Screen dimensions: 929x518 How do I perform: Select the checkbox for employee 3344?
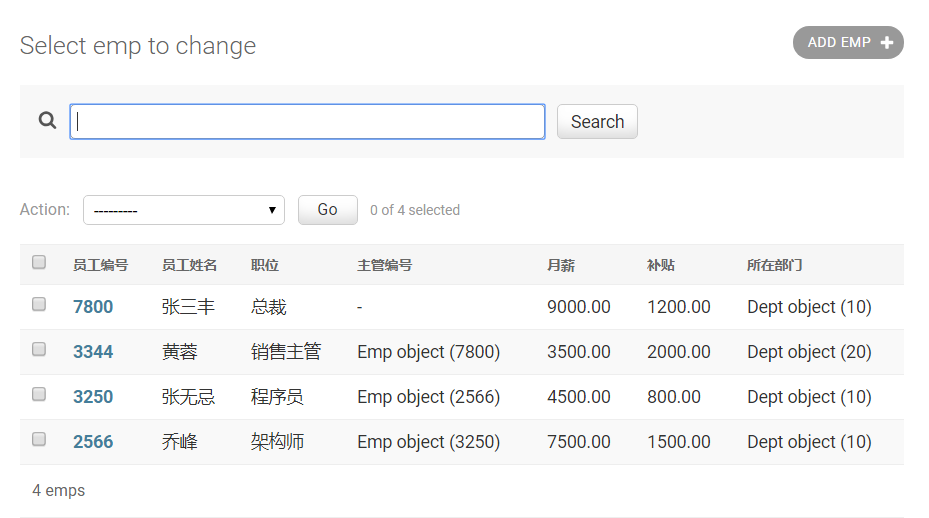[x=39, y=350]
